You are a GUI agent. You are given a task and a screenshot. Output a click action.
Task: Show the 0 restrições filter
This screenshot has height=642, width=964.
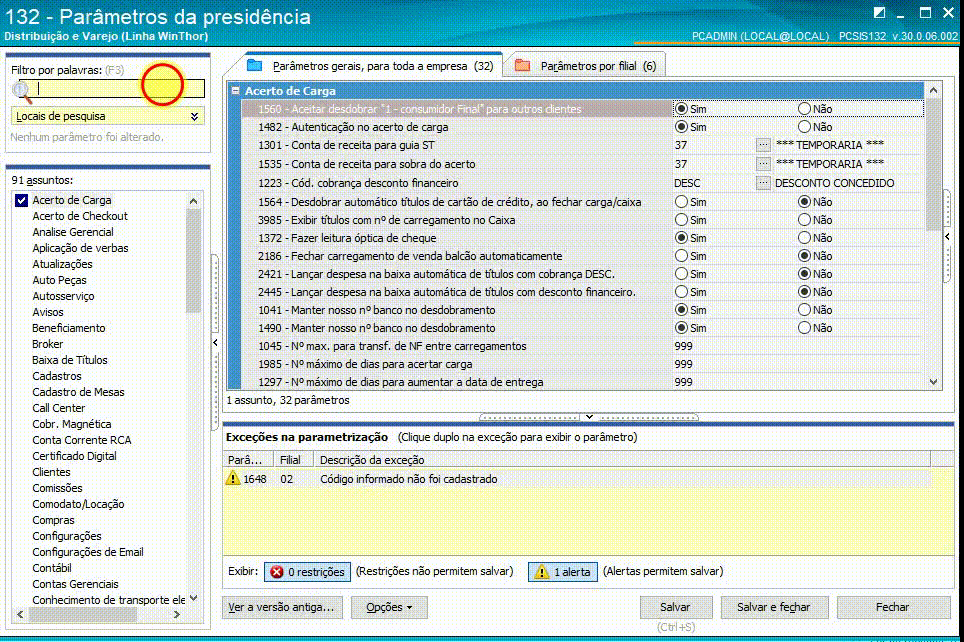tap(307, 572)
